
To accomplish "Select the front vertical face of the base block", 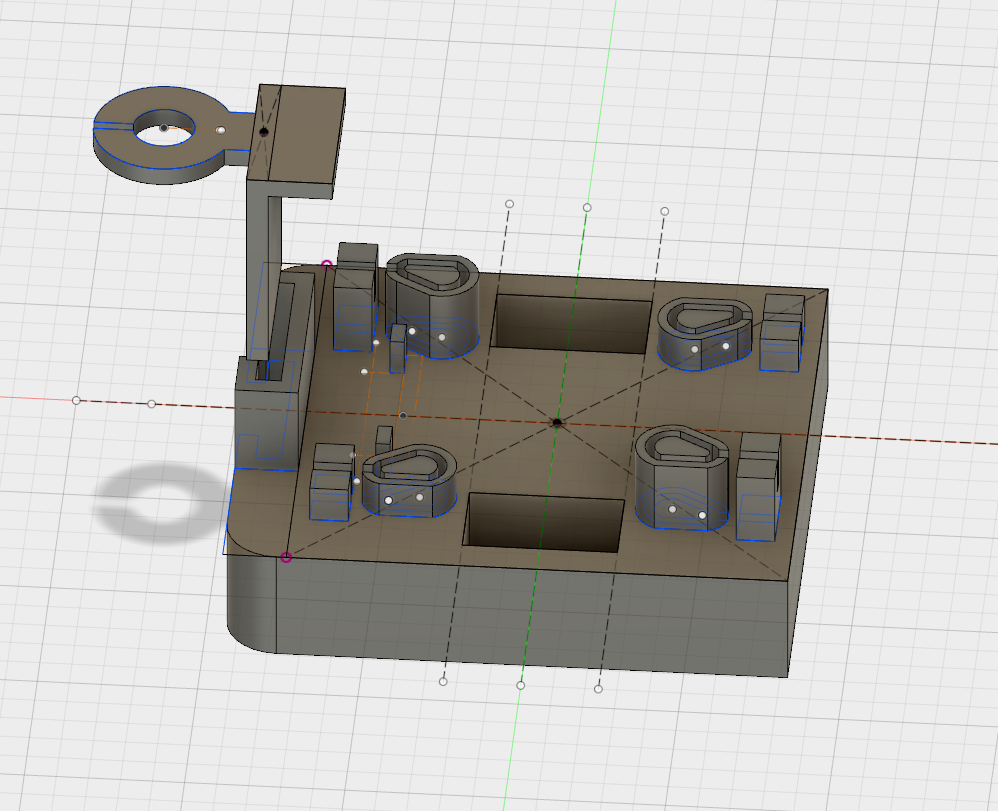I will coord(531,617).
